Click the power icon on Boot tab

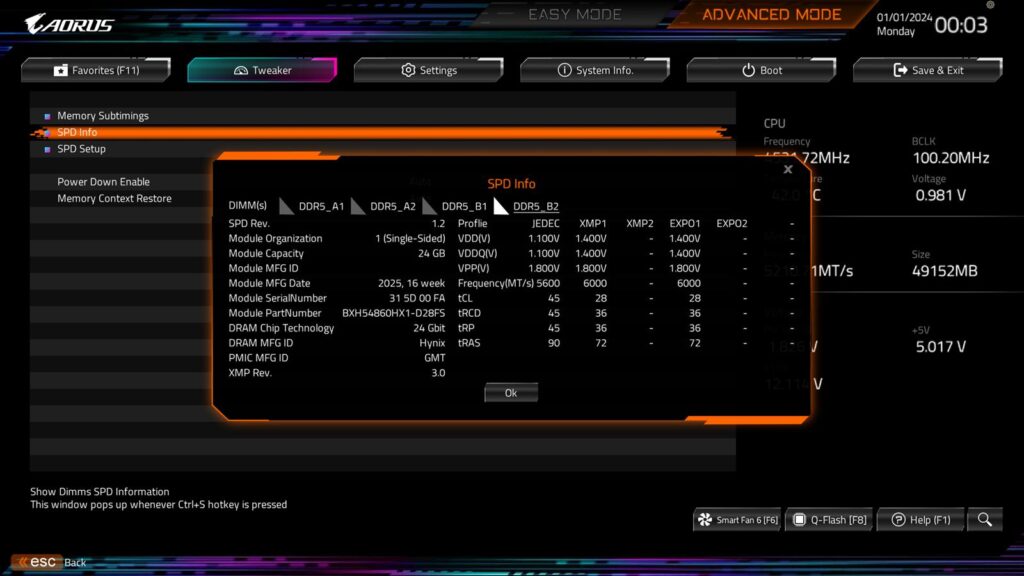pyautogui.click(x=748, y=70)
